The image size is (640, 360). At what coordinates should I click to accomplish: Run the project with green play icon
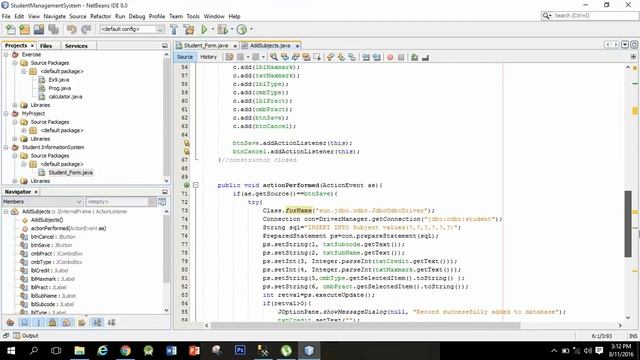tap(204, 29)
